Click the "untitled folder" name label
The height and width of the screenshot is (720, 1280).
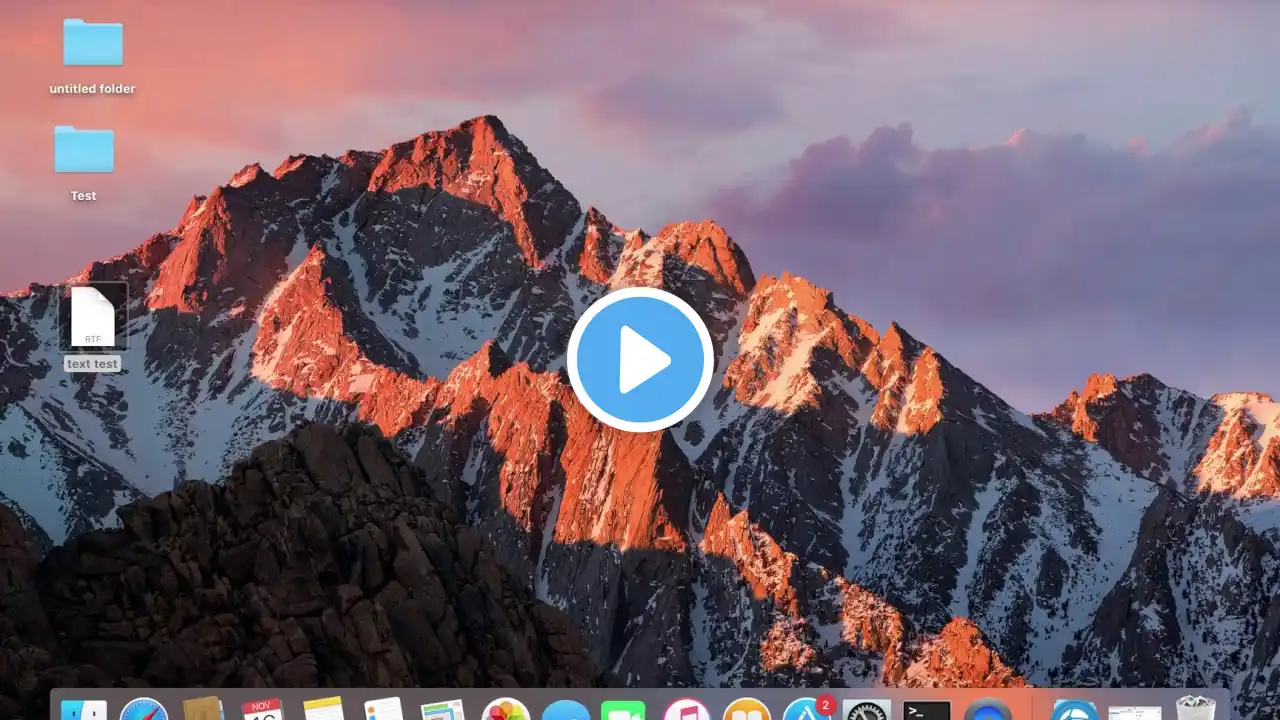pos(93,89)
